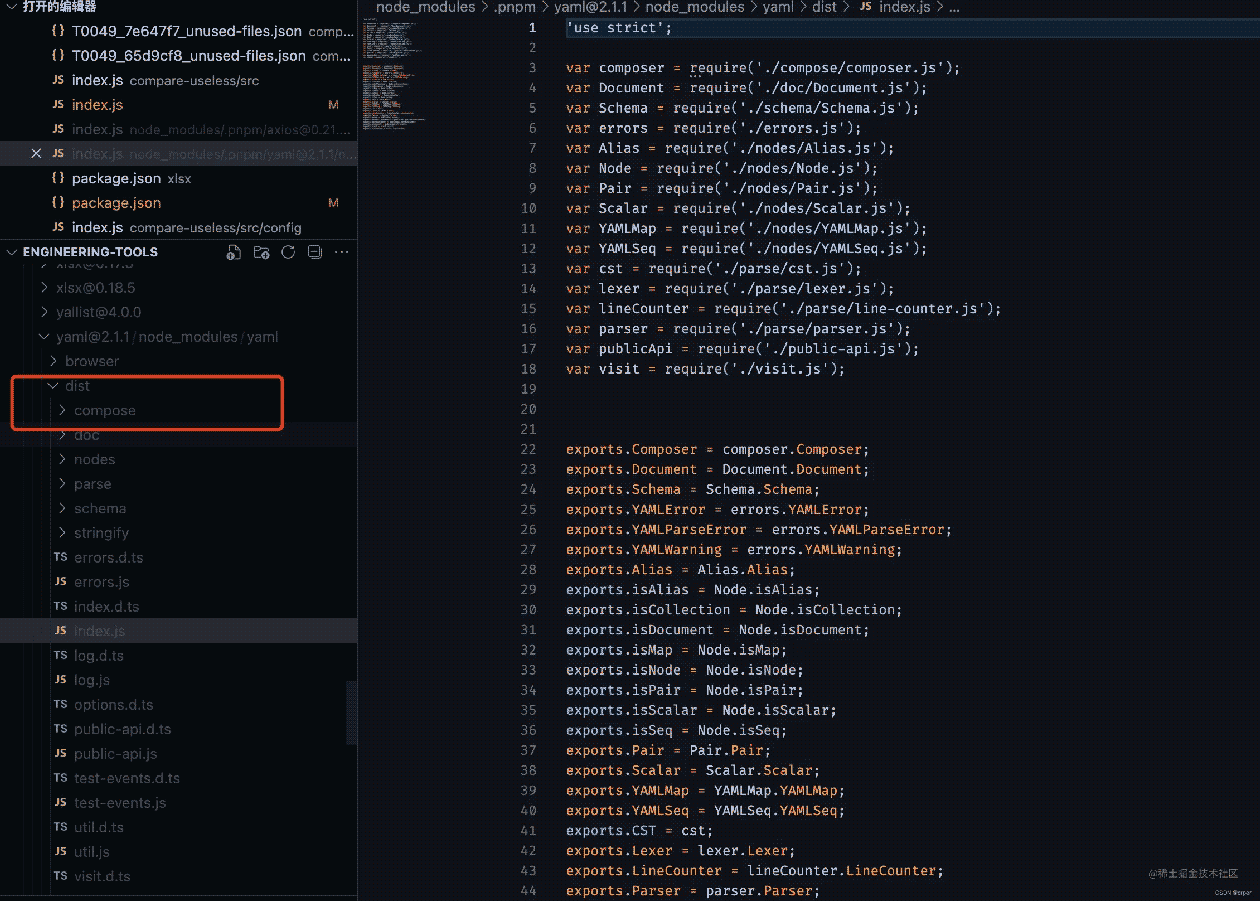This screenshot has width=1260, height=901.
Task: Click the yaml breadcrumb before dist
Action: tap(779, 7)
